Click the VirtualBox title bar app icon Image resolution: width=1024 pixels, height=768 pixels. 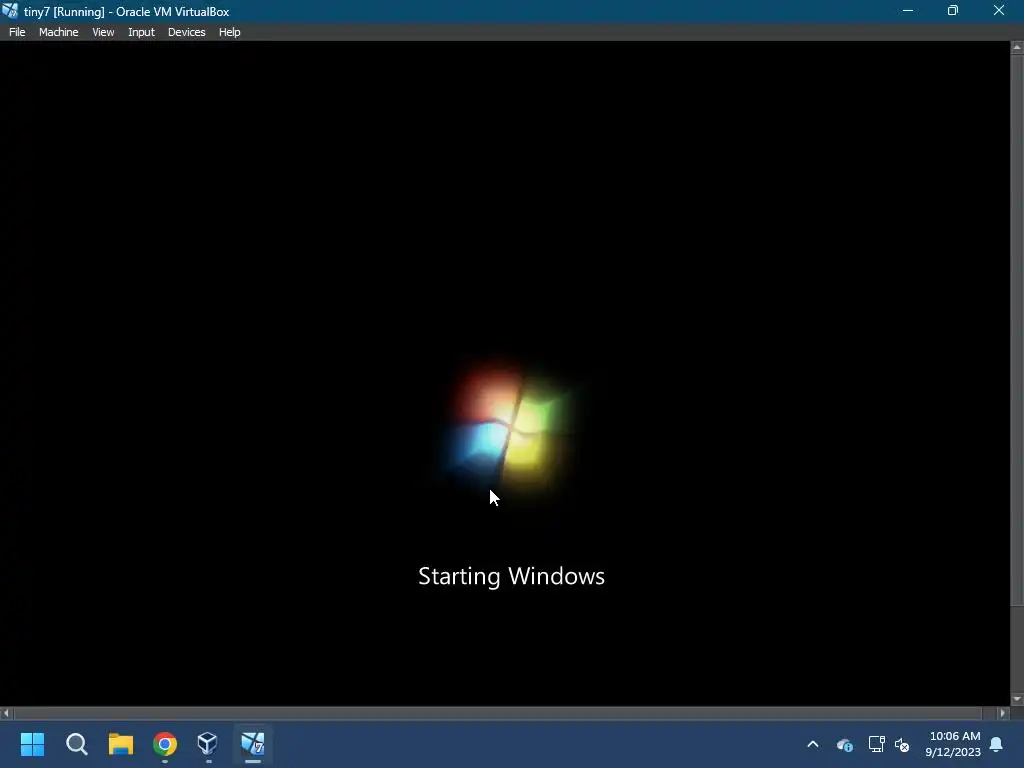[10, 10]
